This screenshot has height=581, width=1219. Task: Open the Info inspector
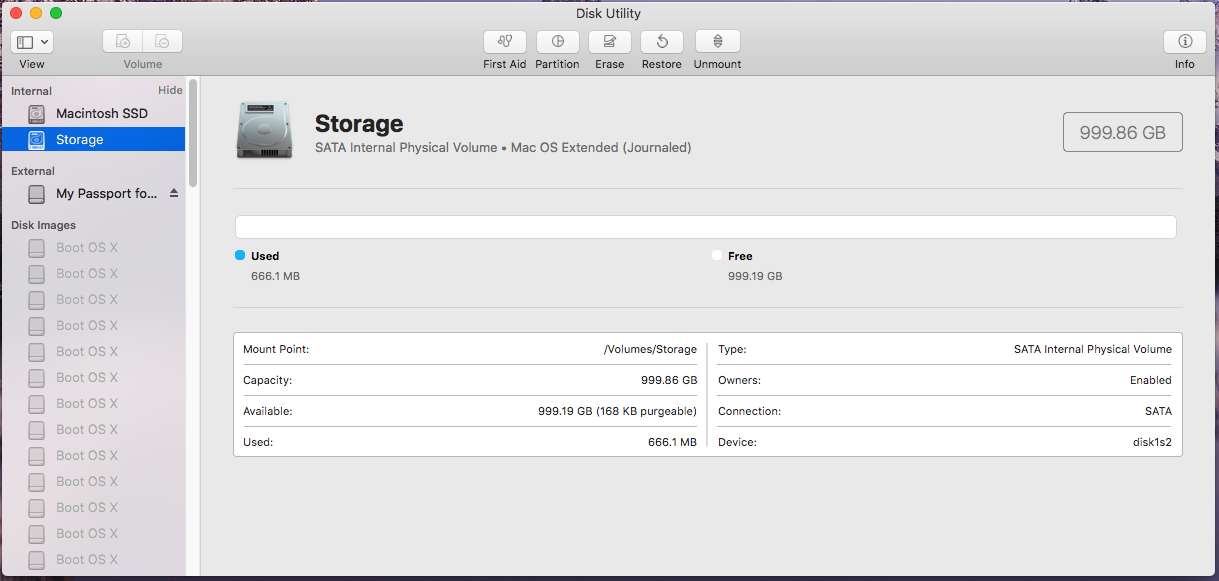click(x=1185, y=42)
